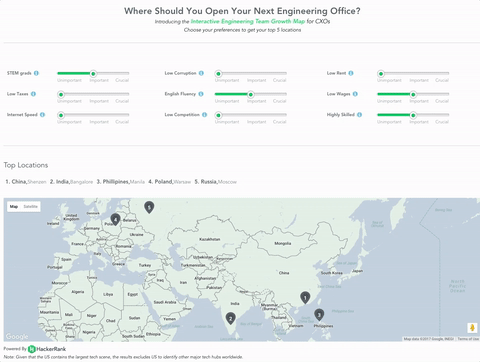The height and width of the screenshot is (362, 480).
Task: Select map marker 1 in China
Action: (x=305, y=297)
